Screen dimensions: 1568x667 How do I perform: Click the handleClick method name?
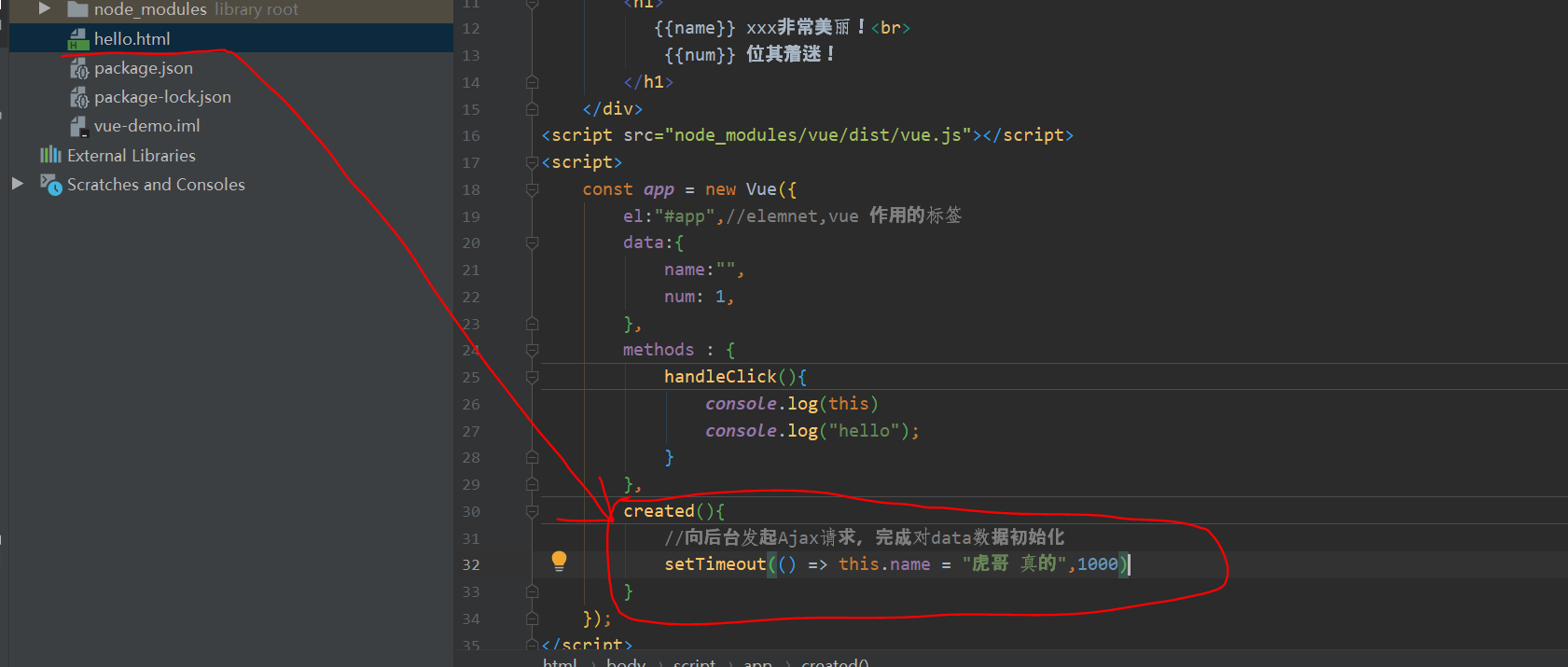coord(720,377)
